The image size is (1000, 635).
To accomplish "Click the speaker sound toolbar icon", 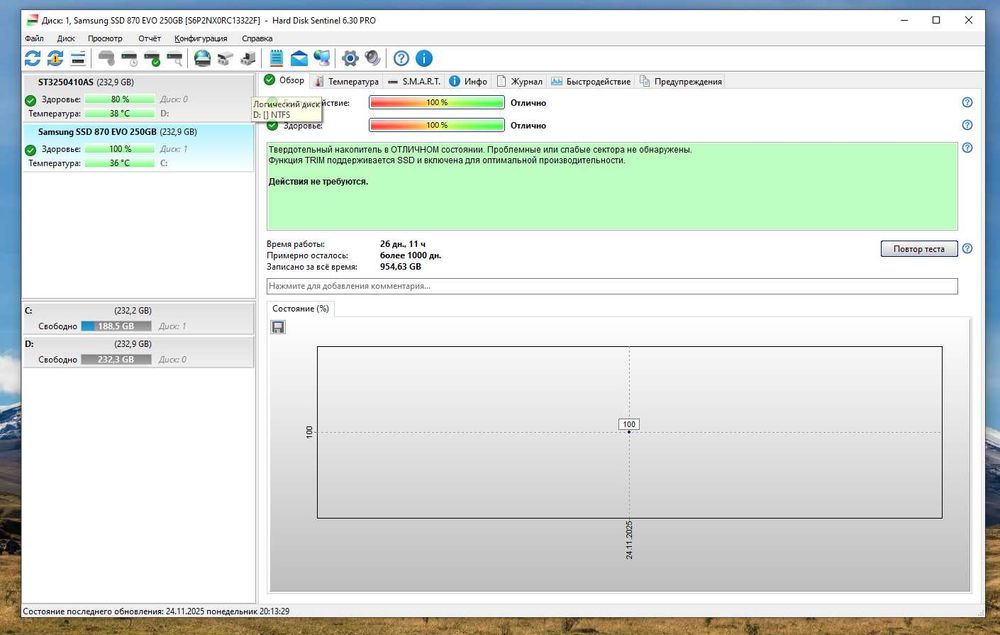I will click(372, 59).
